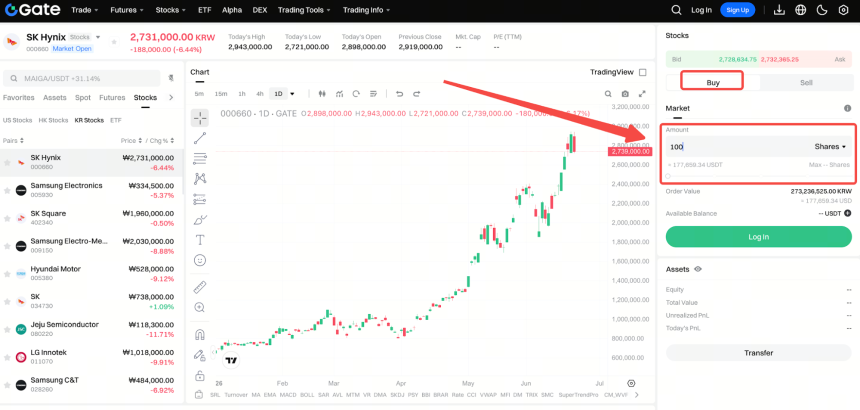Select the Text annotation tool
Viewport: 860px width, 410px height.
tap(200, 240)
